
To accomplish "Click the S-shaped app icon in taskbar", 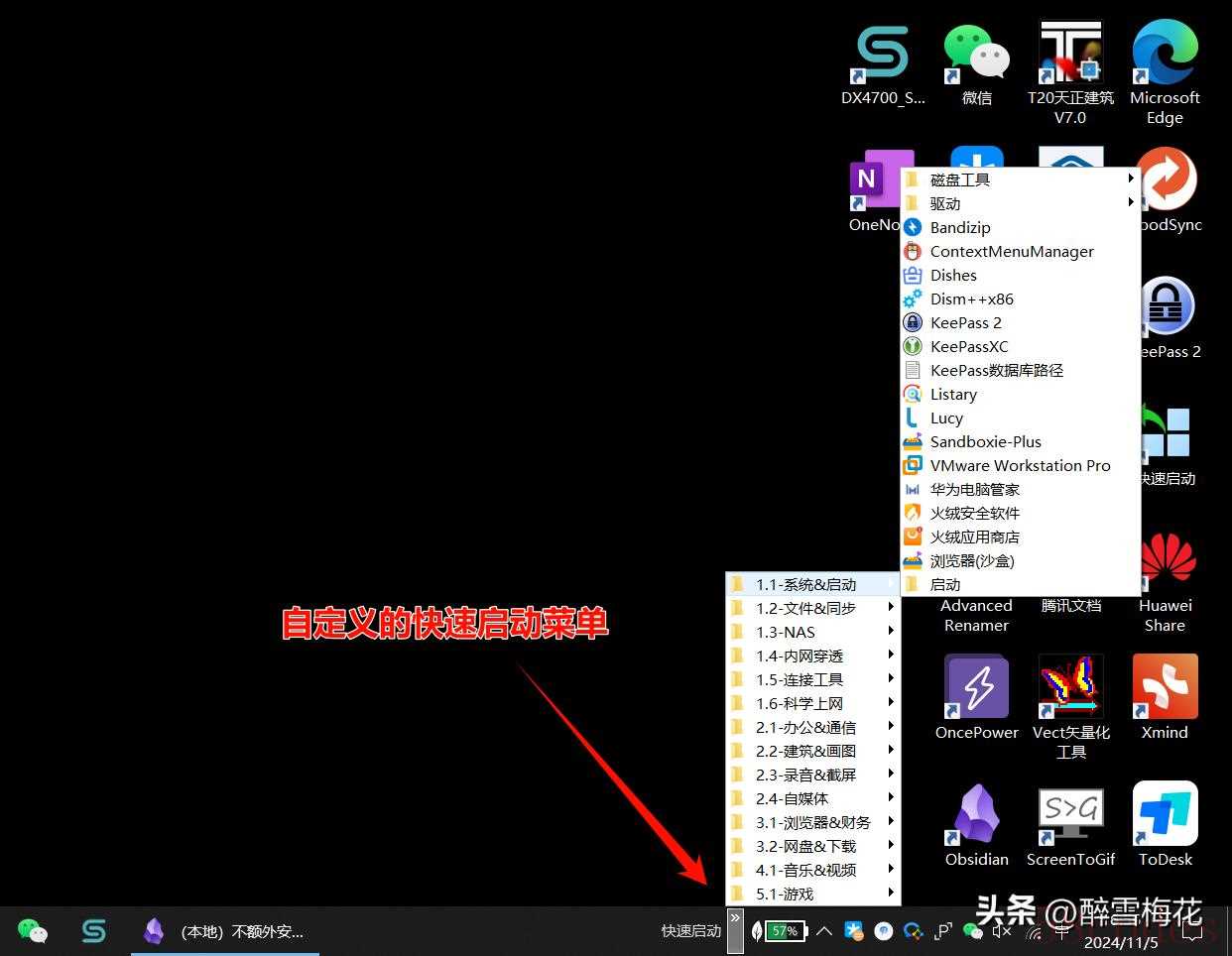I will click(94, 931).
